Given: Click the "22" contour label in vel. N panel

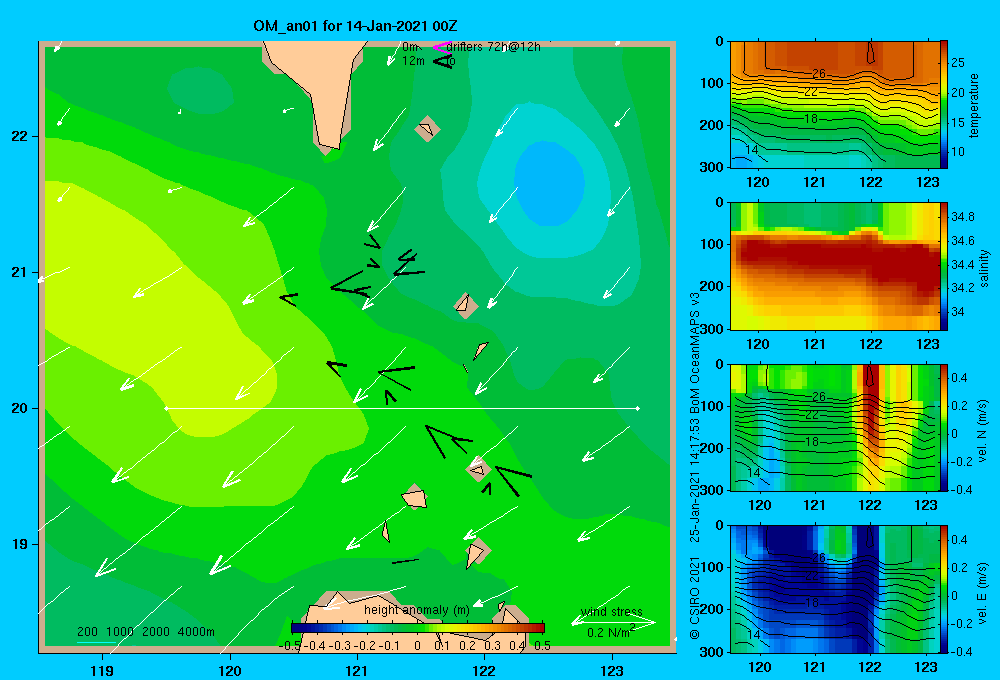Looking at the screenshot, I should click(x=811, y=415).
